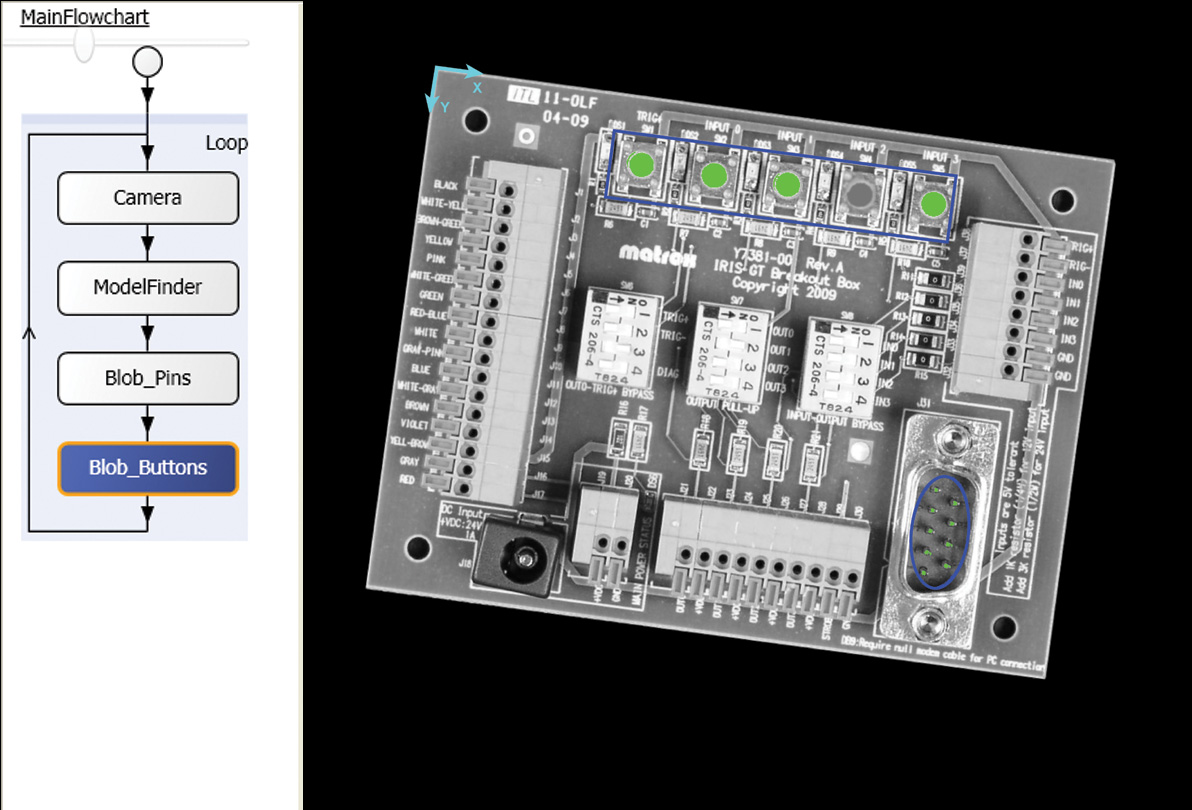The height and width of the screenshot is (810, 1192).
Task: Select the Camera step in the flowchart
Action: pos(147,197)
